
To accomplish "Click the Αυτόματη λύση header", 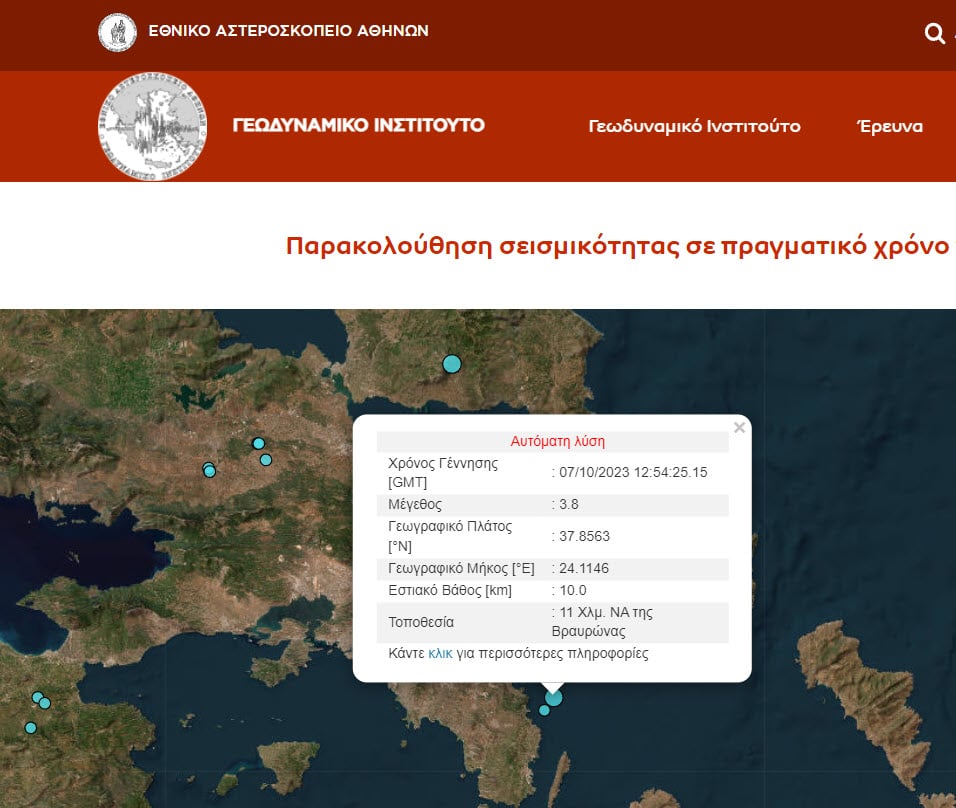I will [557, 441].
